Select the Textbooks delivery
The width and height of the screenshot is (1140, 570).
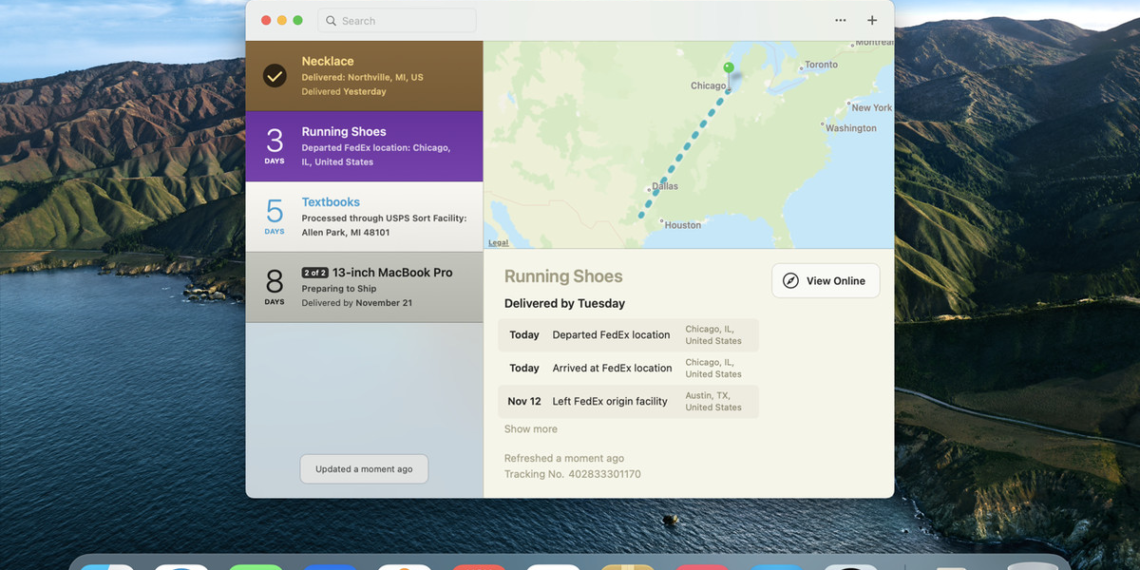pos(364,217)
